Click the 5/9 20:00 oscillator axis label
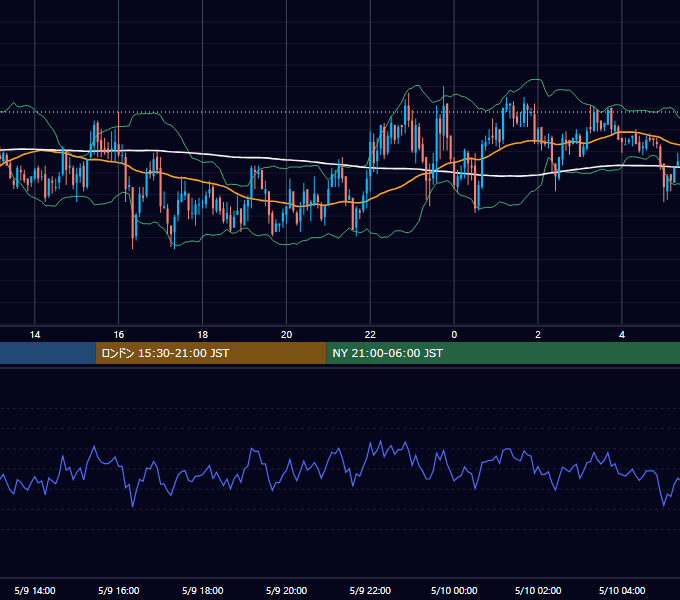Image resolution: width=680 pixels, height=600 pixels. [x=286, y=590]
